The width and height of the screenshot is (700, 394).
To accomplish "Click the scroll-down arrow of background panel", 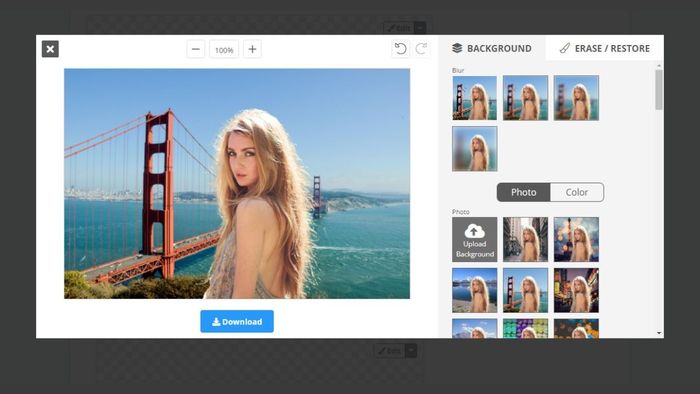I will click(x=659, y=333).
